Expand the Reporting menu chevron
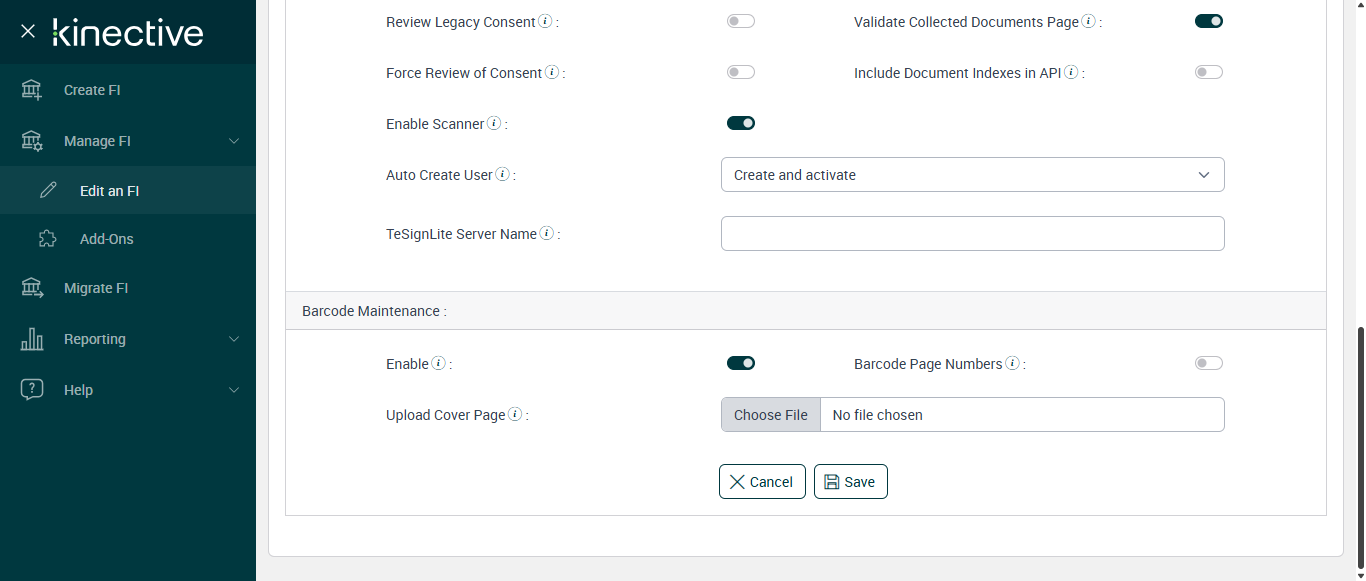 pos(234,339)
